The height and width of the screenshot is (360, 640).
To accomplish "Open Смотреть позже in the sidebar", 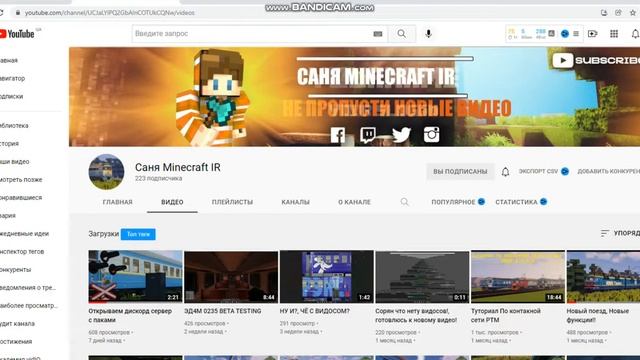I will point(21,180).
